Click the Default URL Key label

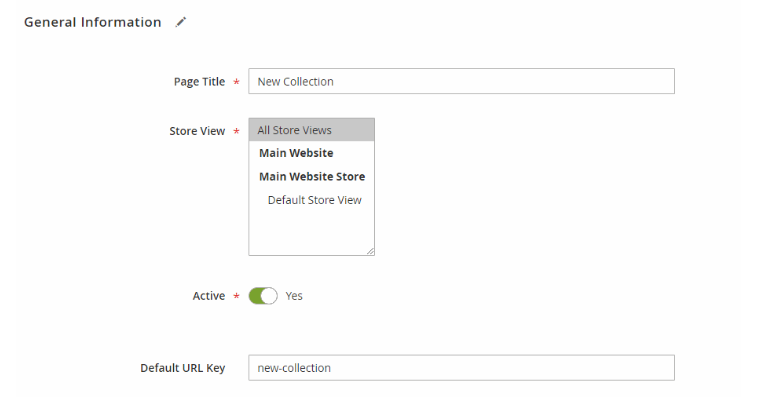click(x=183, y=368)
